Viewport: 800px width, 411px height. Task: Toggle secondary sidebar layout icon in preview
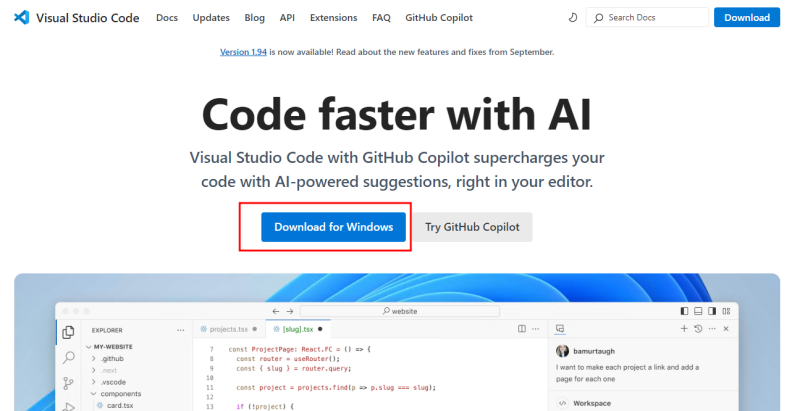pos(712,311)
